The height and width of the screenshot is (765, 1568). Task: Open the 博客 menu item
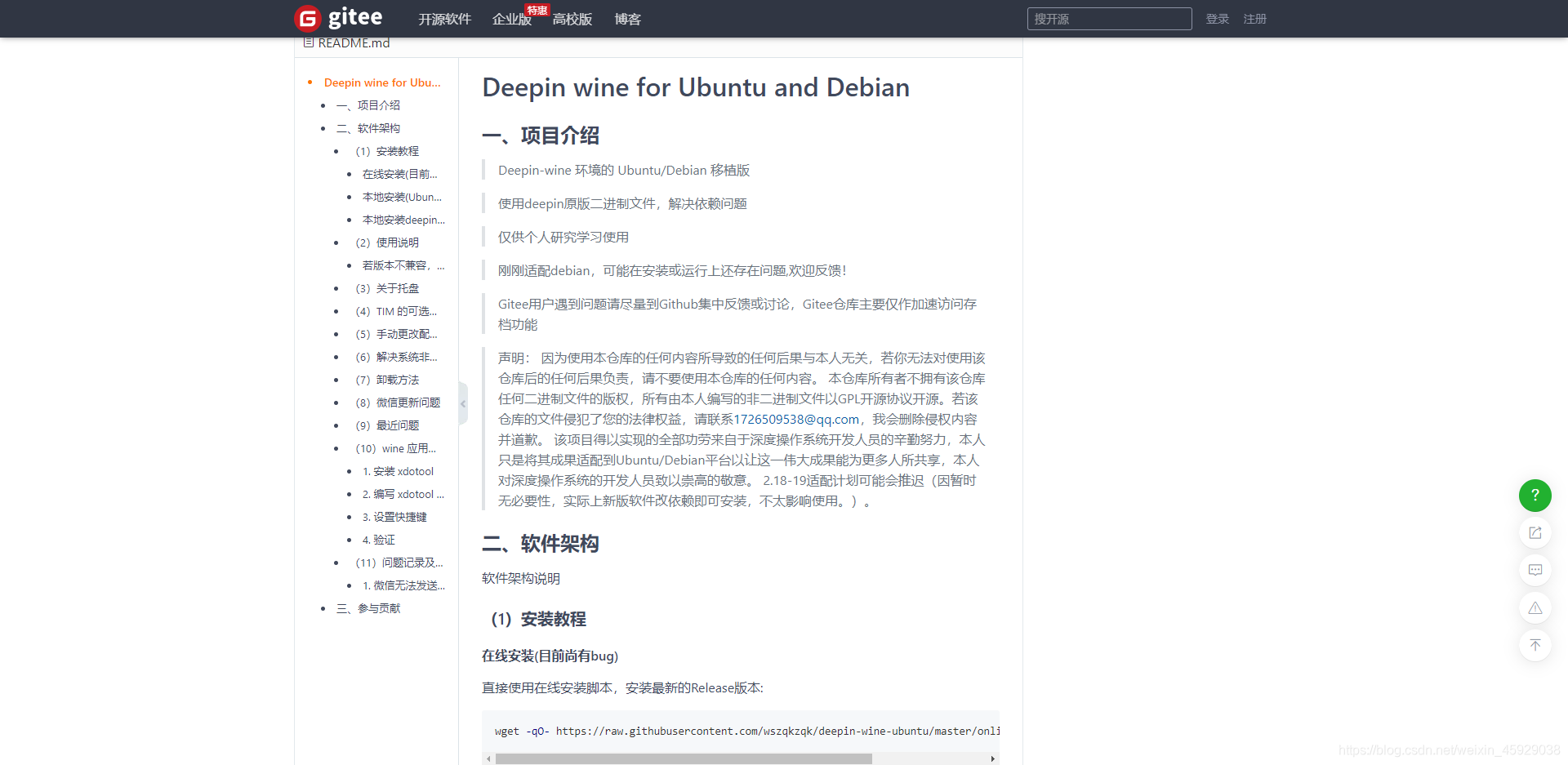click(627, 19)
